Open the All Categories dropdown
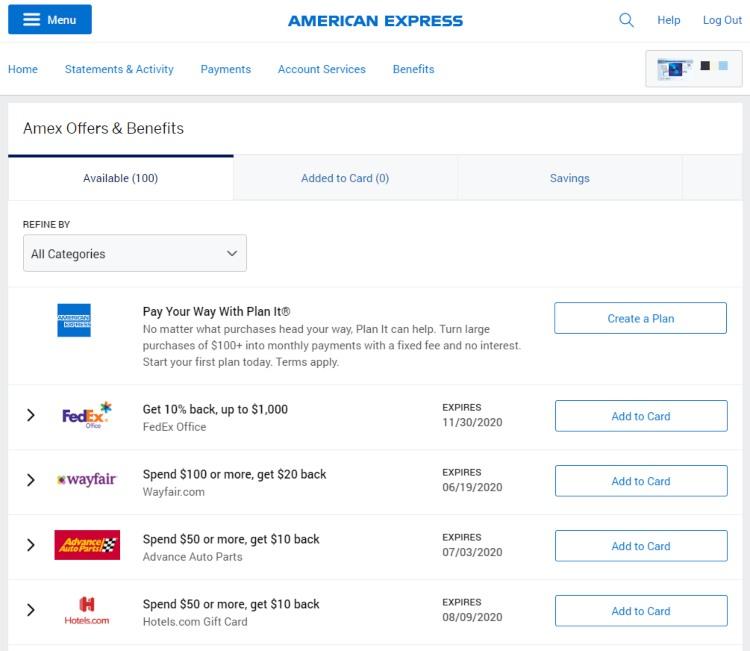 pyautogui.click(x=135, y=253)
